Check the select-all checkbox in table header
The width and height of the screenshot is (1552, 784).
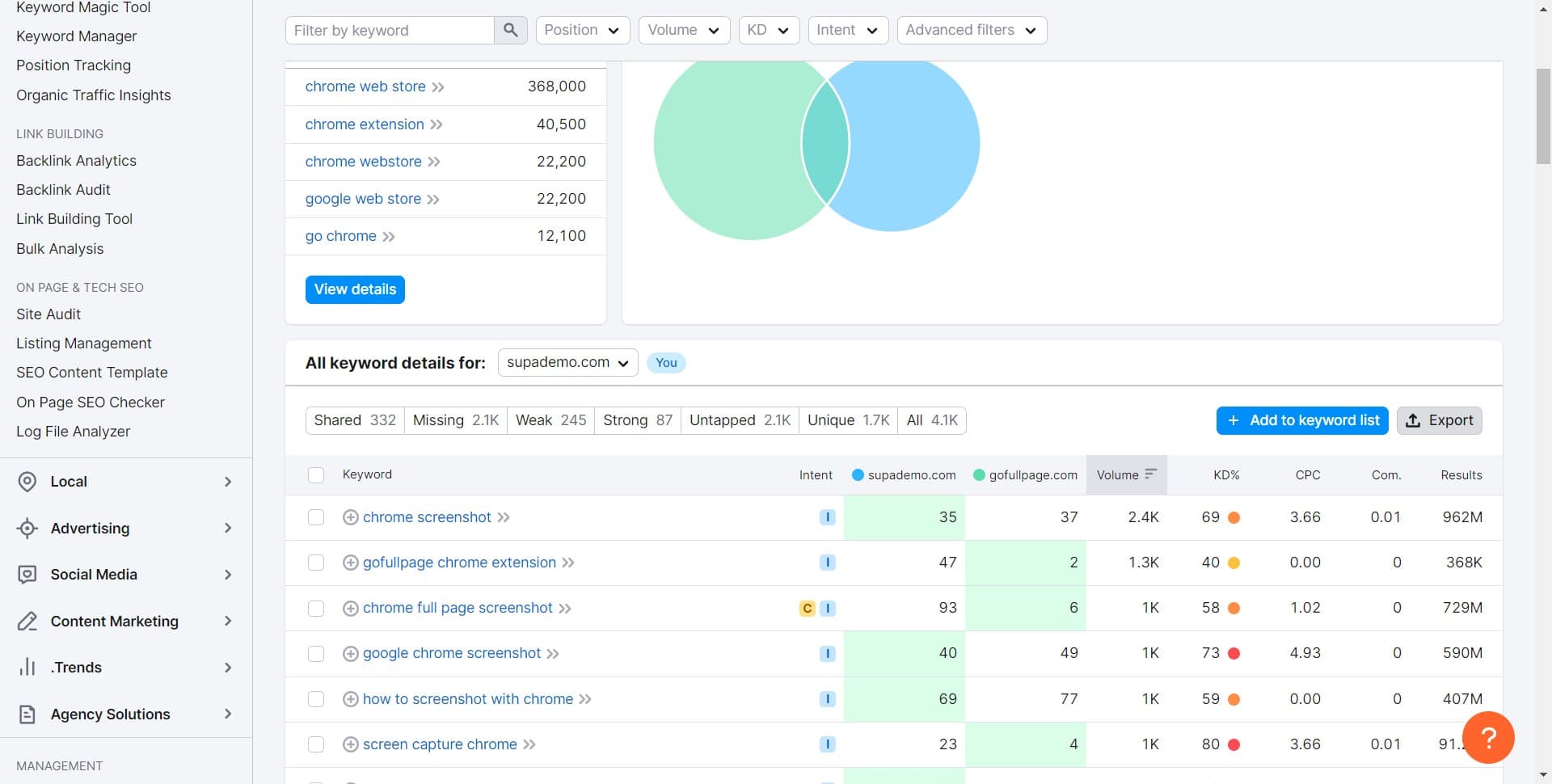316,475
